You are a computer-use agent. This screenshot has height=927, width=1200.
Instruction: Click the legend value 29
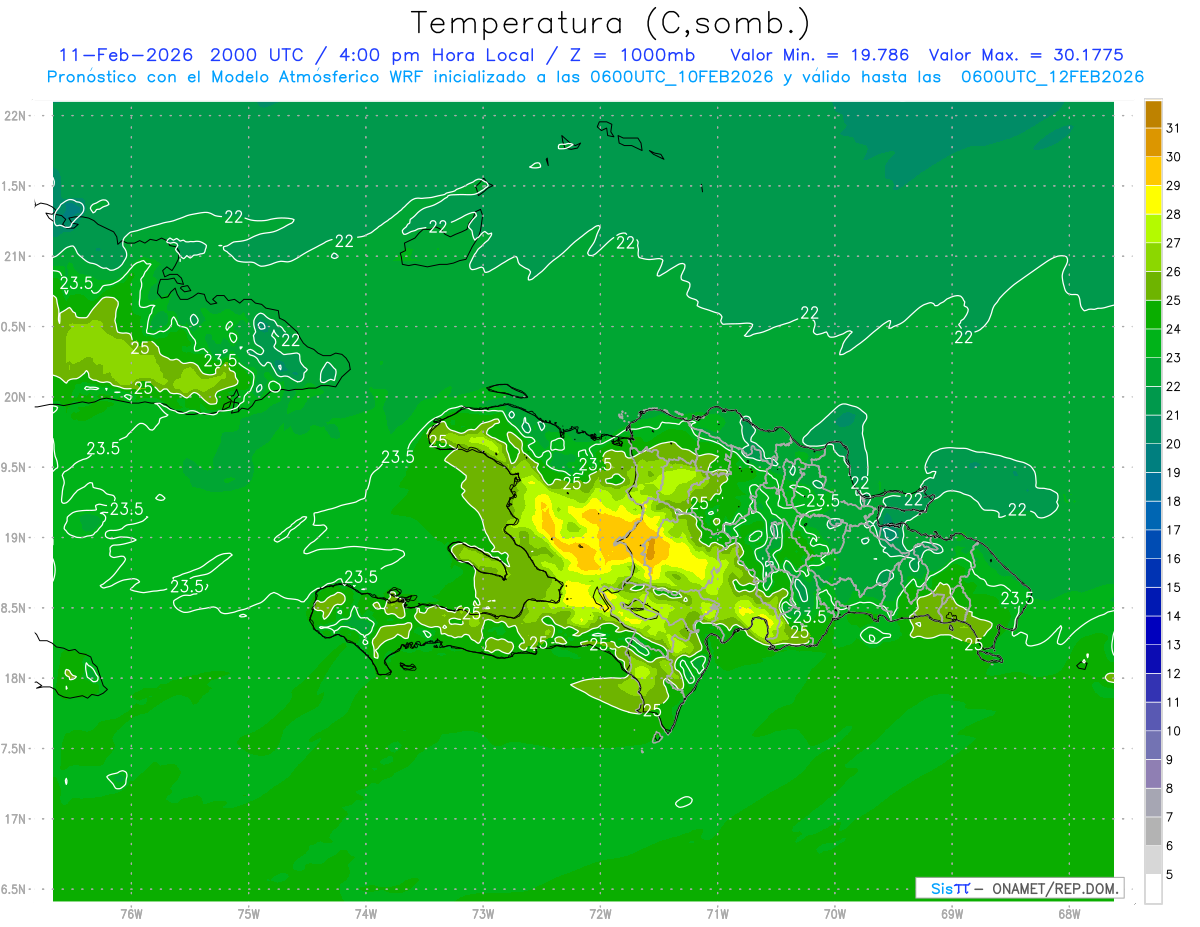click(1173, 186)
